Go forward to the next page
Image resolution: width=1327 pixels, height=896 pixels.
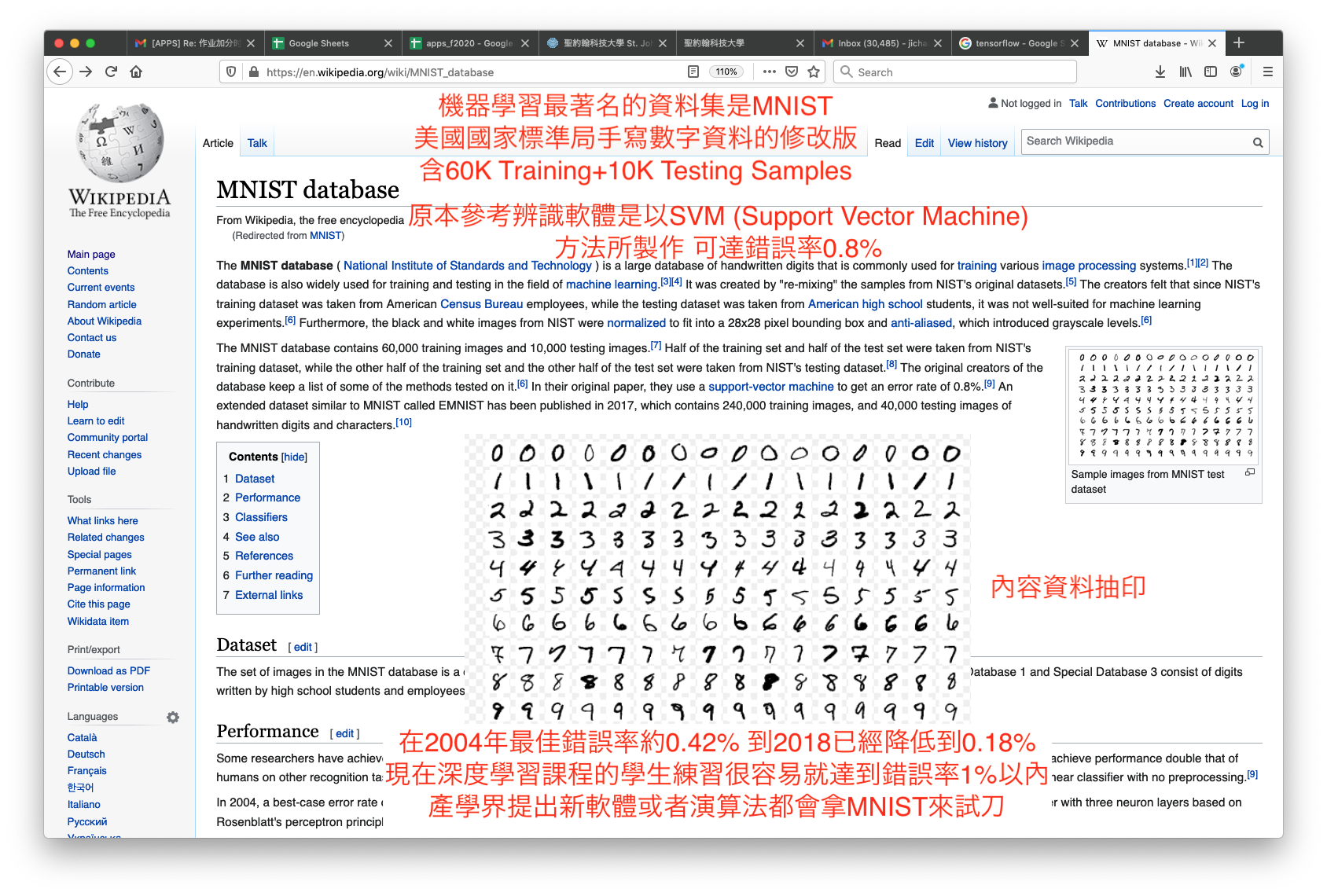(x=86, y=72)
